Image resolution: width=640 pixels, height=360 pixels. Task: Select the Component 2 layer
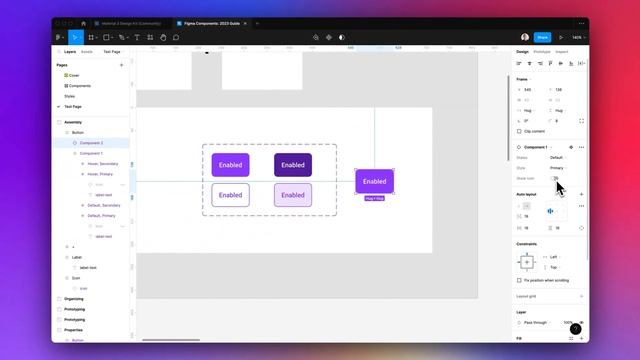coord(91,143)
